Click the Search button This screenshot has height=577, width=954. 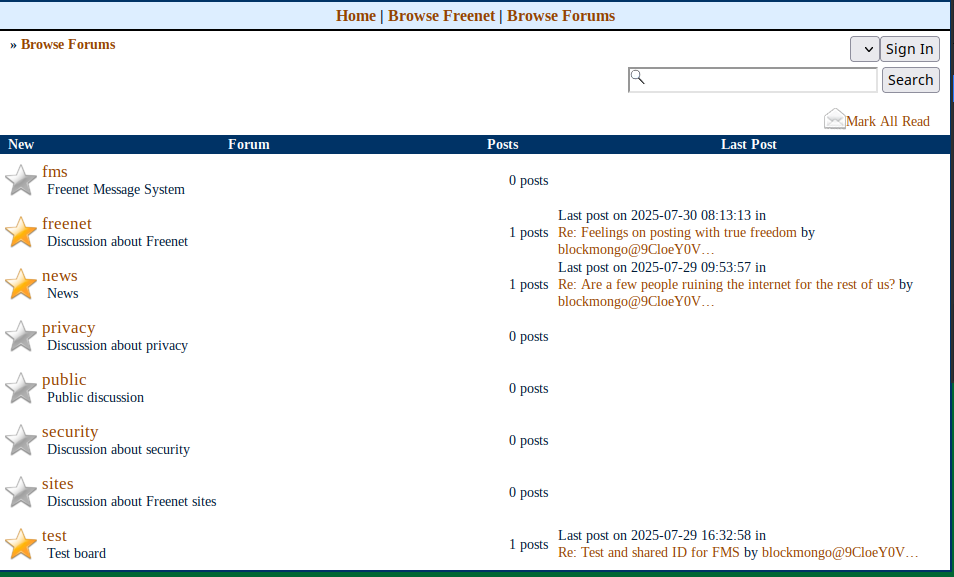tap(910, 80)
